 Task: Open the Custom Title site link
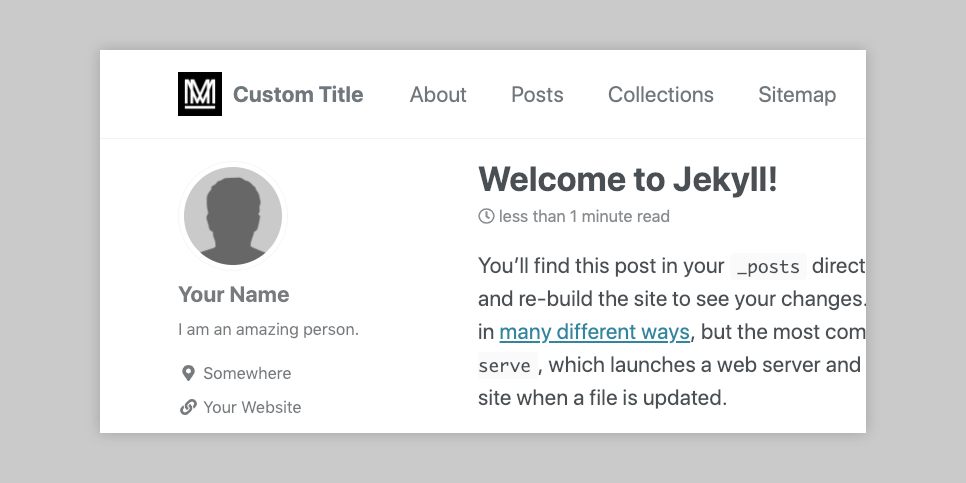click(298, 95)
